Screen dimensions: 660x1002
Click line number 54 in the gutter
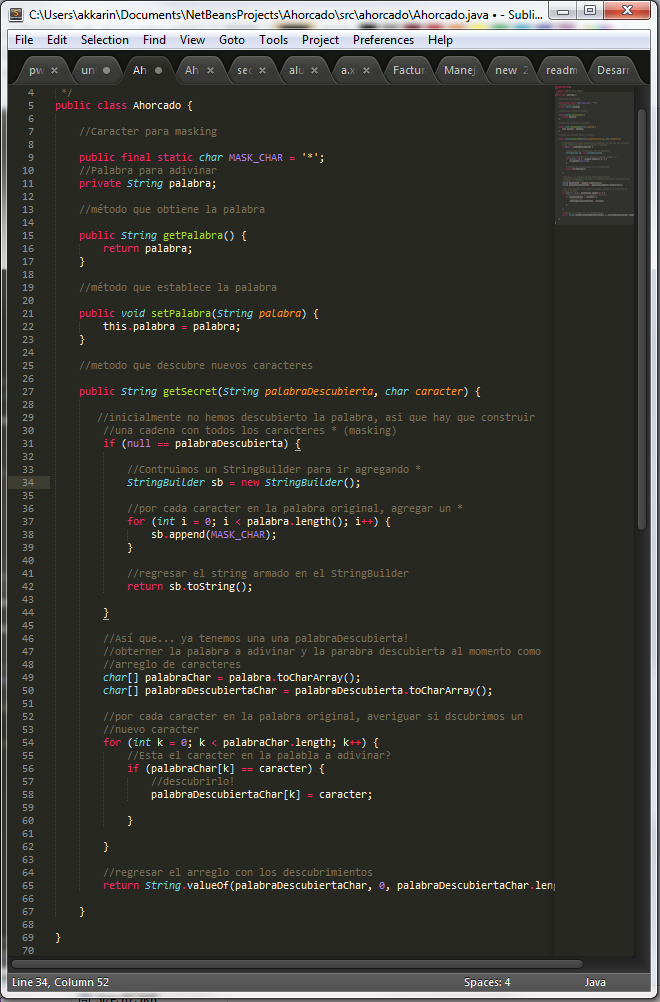pos(28,743)
